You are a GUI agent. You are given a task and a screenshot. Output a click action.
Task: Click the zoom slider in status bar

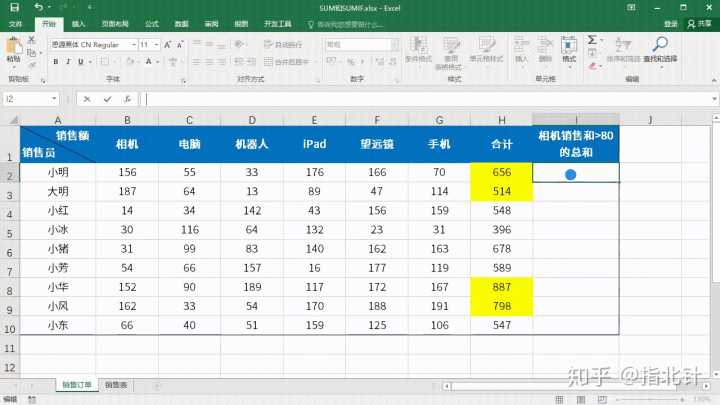click(649, 399)
